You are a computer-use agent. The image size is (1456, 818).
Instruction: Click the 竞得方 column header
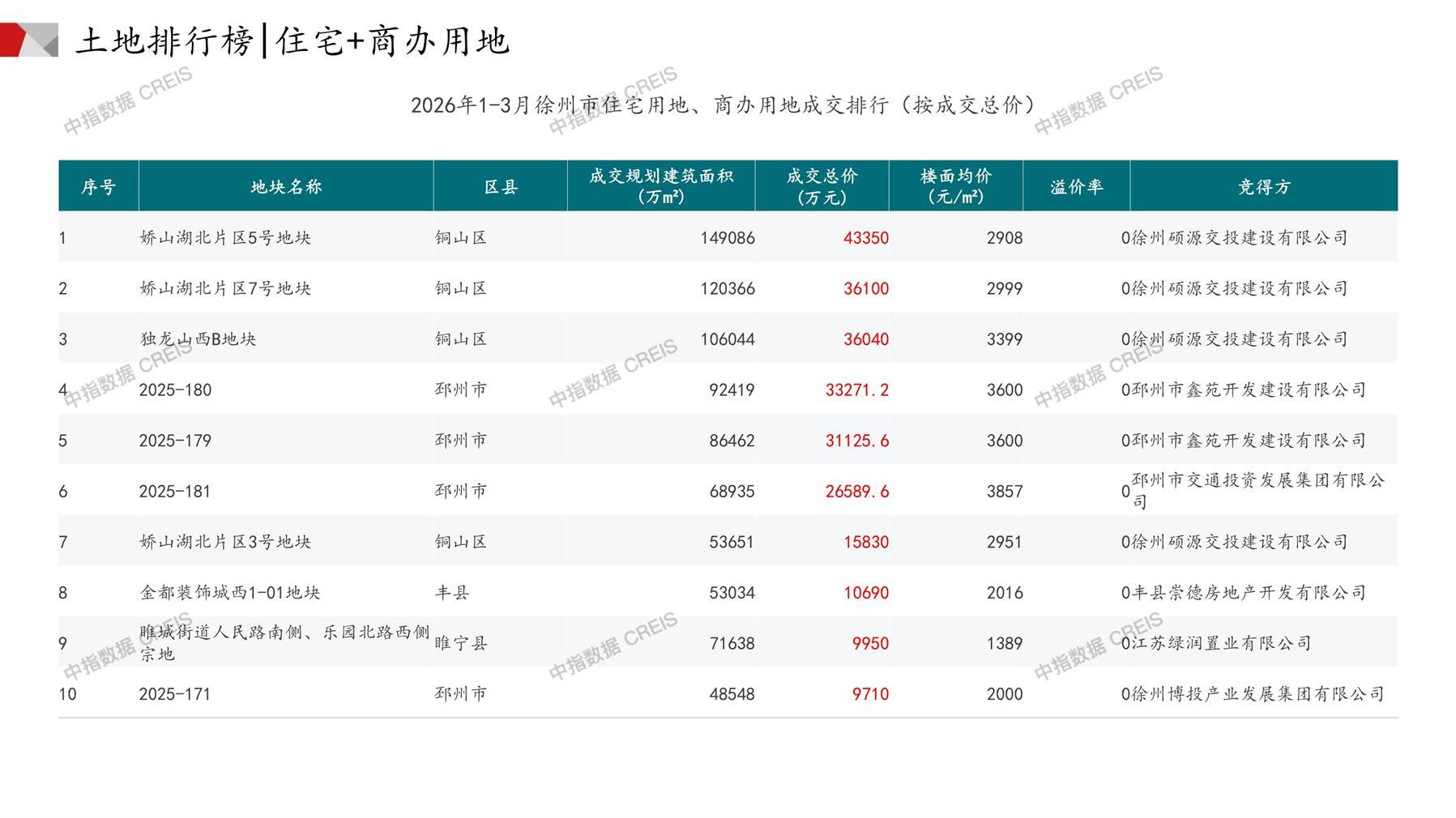pyautogui.click(x=1263, y=187)
